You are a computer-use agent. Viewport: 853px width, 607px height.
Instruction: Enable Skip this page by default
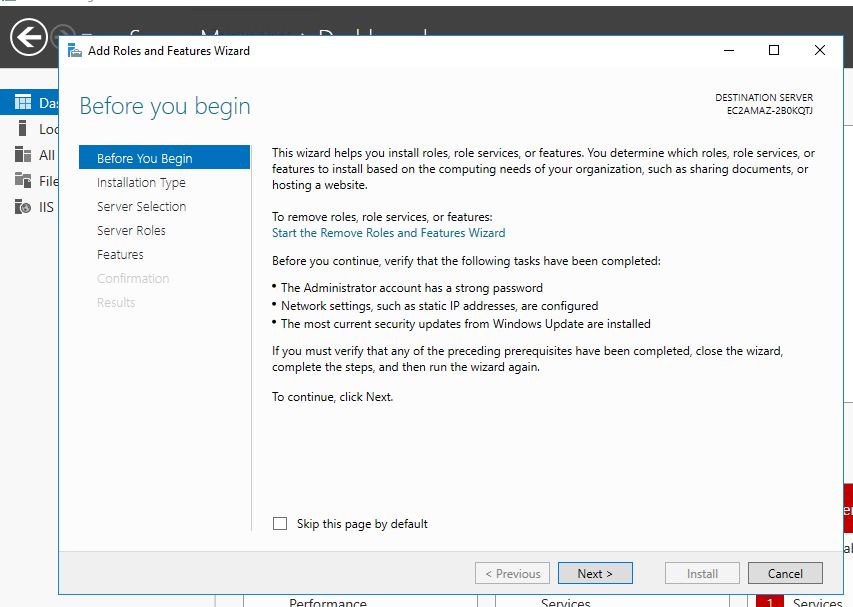click(x=280, y=524)
